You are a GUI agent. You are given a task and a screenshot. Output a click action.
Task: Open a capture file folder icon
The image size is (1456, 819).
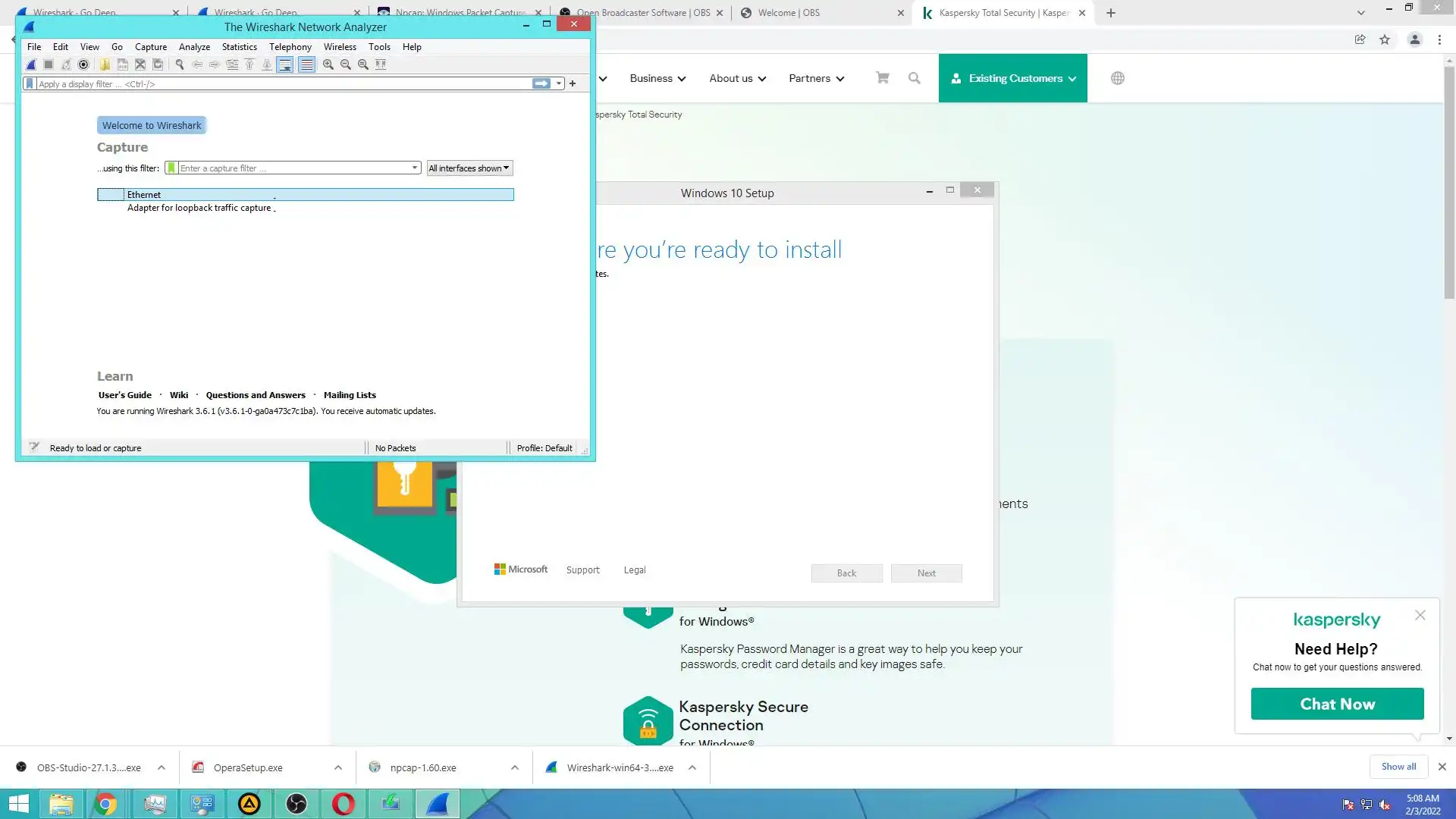pos(105,65)
